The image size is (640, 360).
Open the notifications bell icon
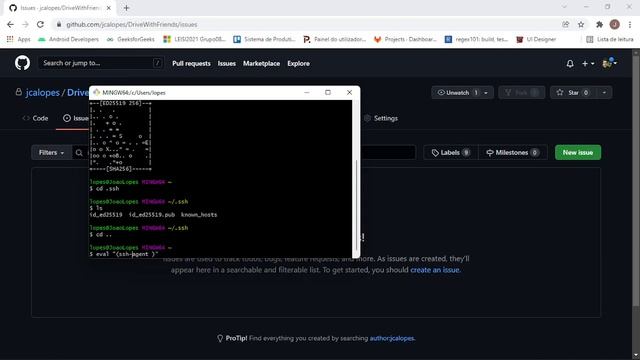(x=570, y=64)
